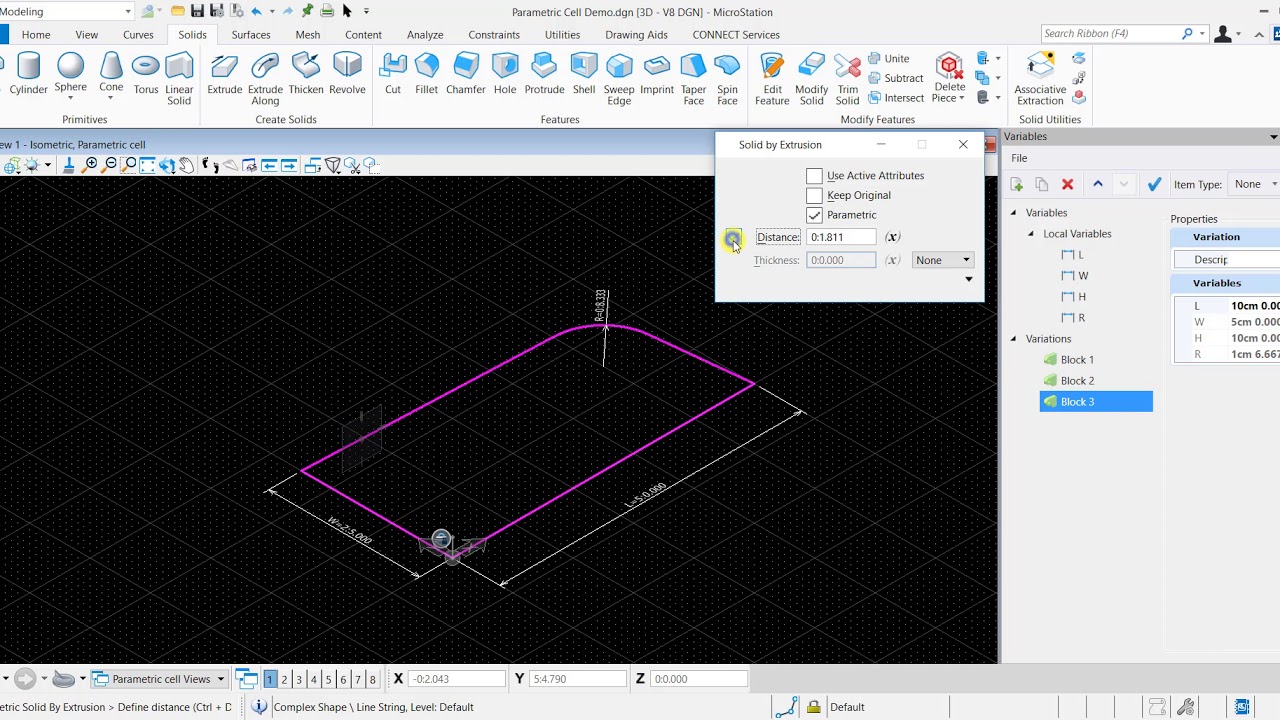The height and width of the screenshot is (720, 1280).
Task: Activate the Extrude Along tool
Action: [265, 80]
